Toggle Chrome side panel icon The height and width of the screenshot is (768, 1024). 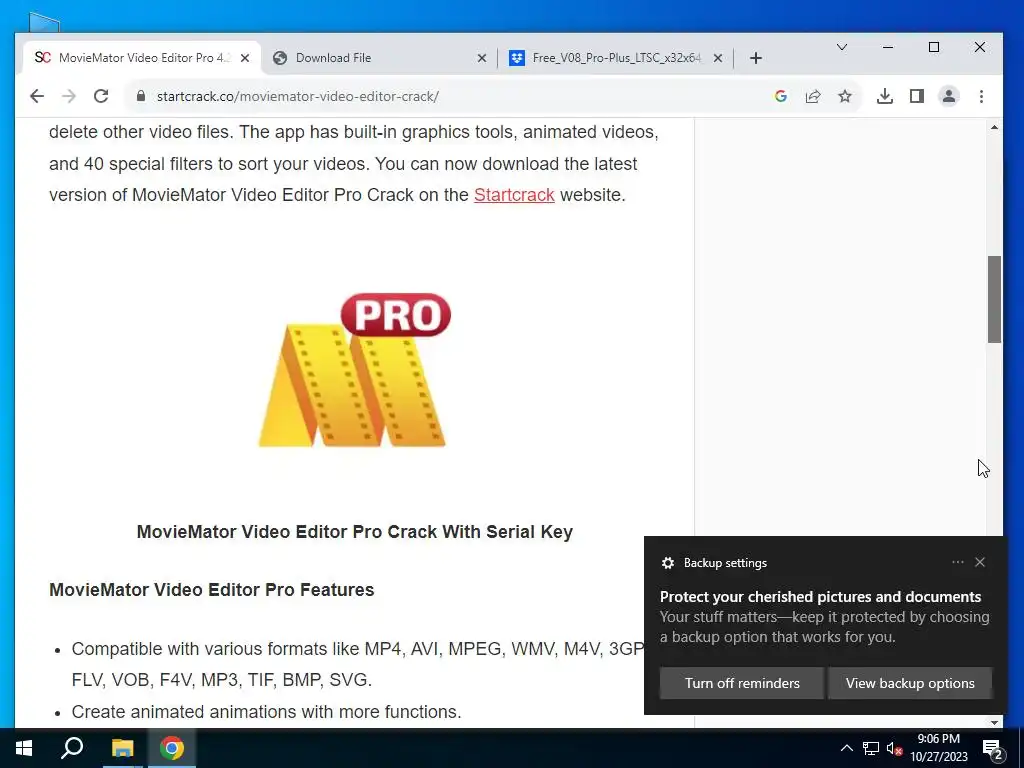[x=917, y=97]
